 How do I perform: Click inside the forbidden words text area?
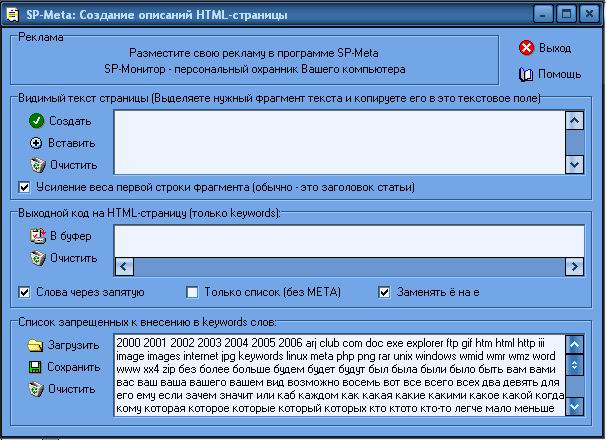click(x=340, y=375)
